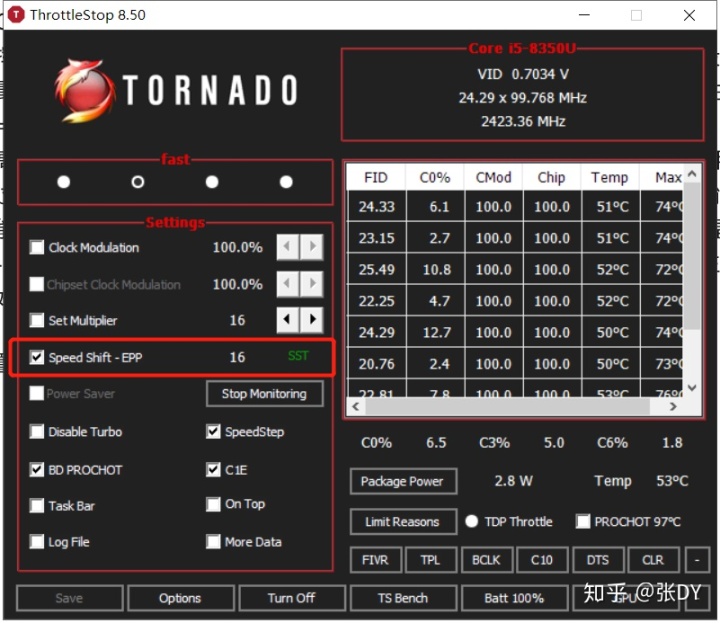This screenshot has height=623, width=720.
Task: Select the second profile radio button
Action: [138, 182]
